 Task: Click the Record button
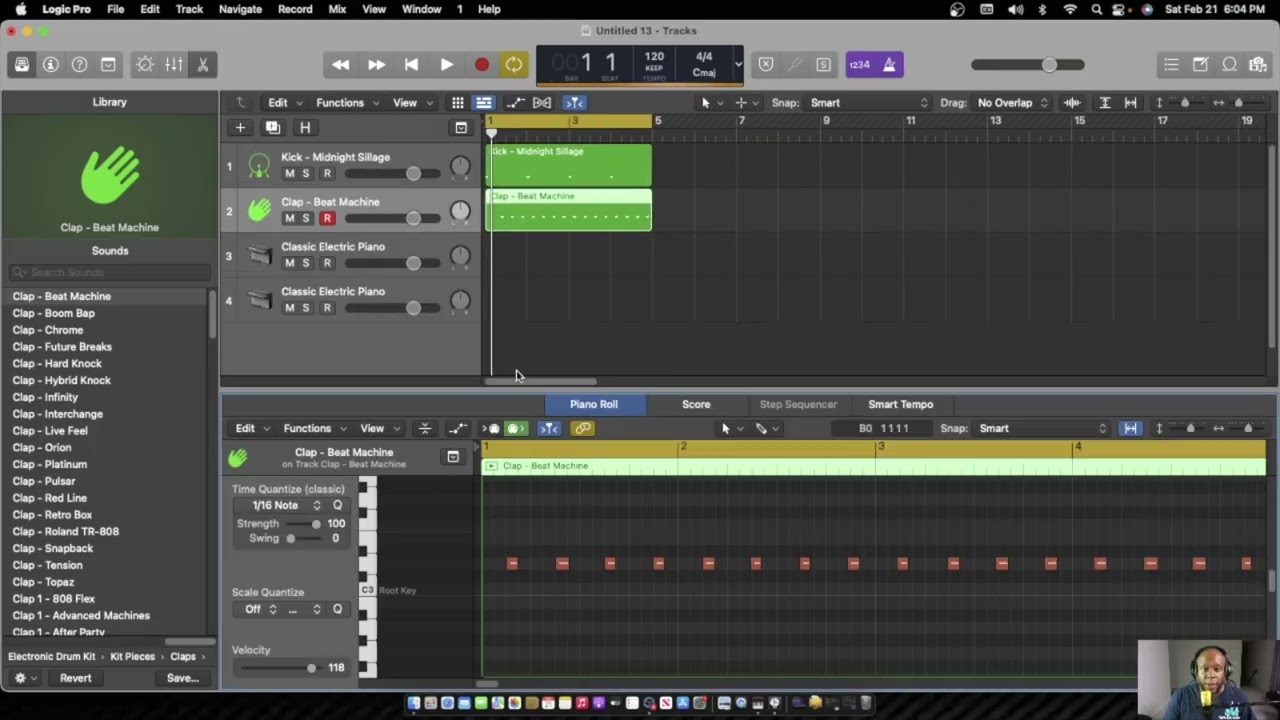(481, 65)
